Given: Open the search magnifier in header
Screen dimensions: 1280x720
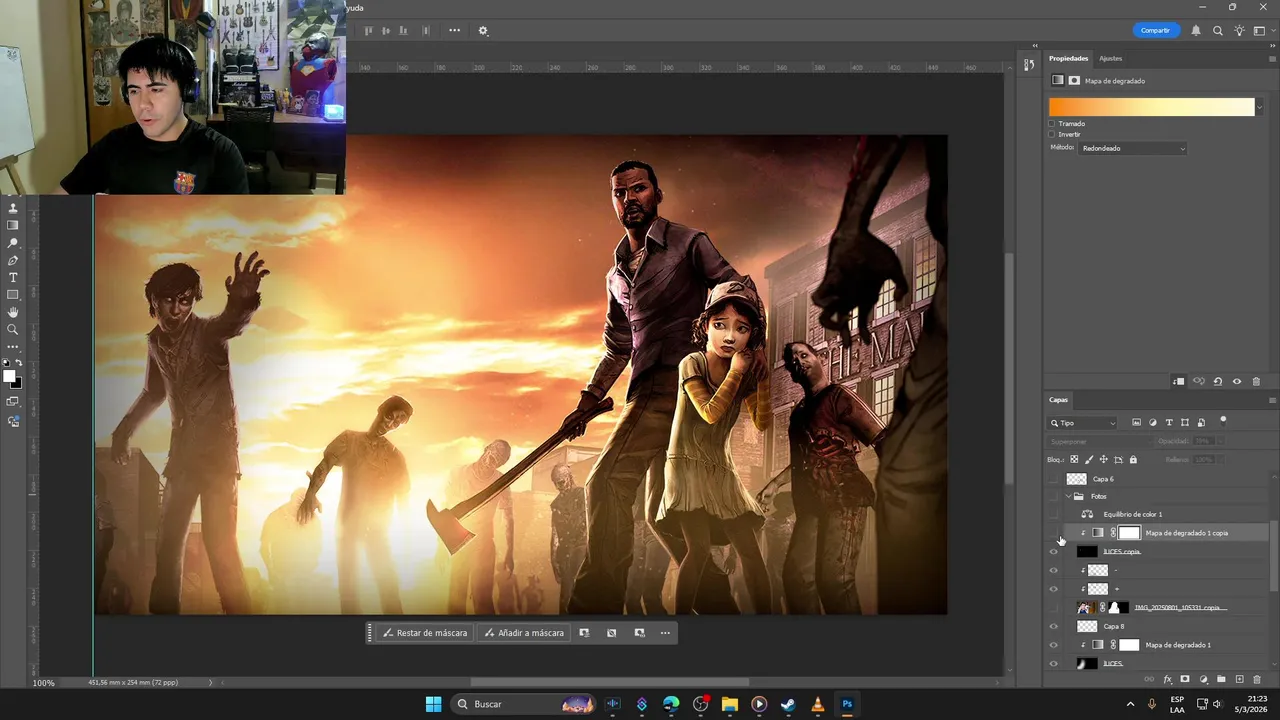Looking at the screenshot, I should (x=1218, y=31).
